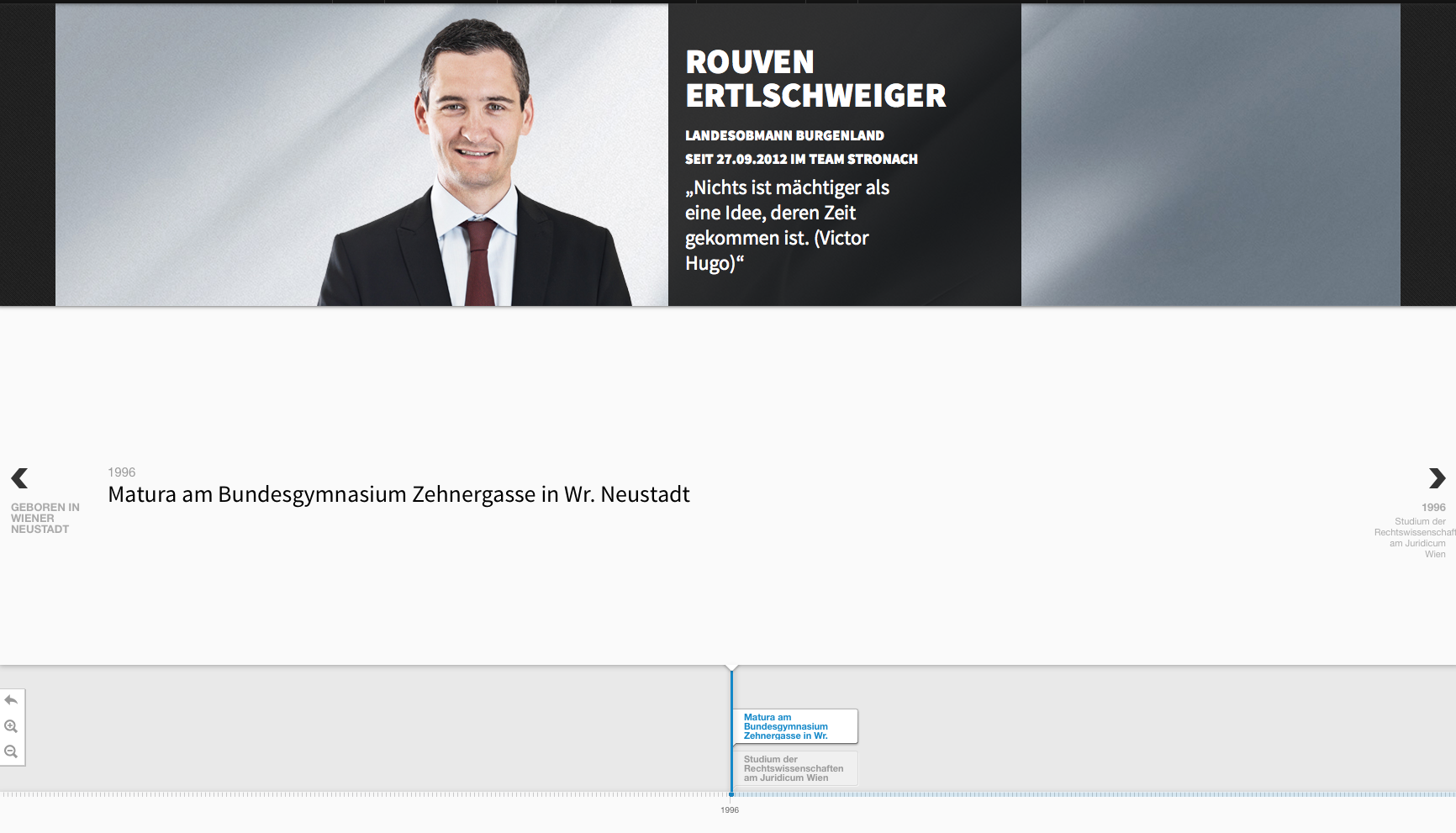Select the 'Studium der Rechtswissenschaften' timeline flag

click(795, 768)
